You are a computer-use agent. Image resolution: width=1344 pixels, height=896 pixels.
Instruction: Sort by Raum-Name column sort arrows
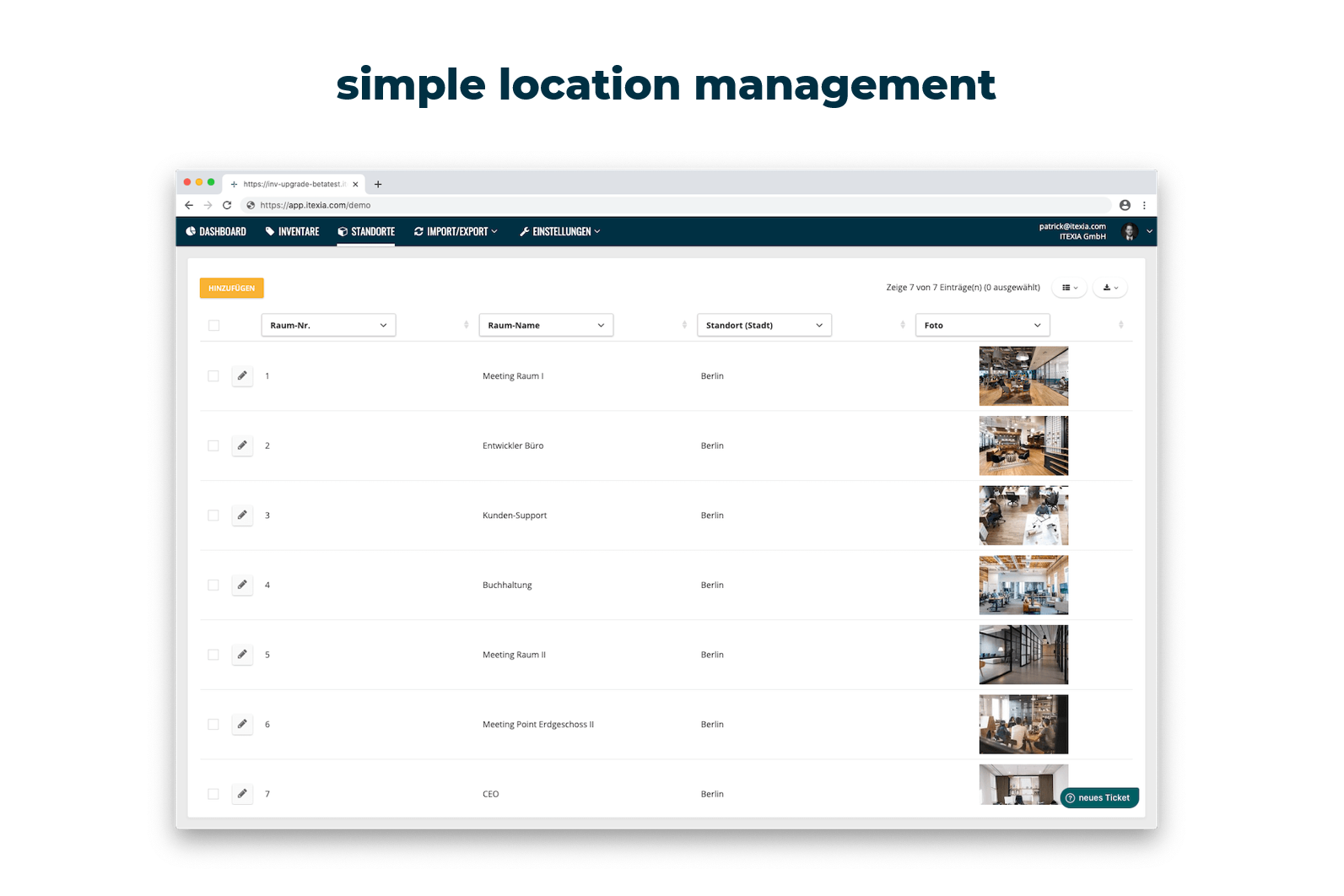click(x=684, y=325)
